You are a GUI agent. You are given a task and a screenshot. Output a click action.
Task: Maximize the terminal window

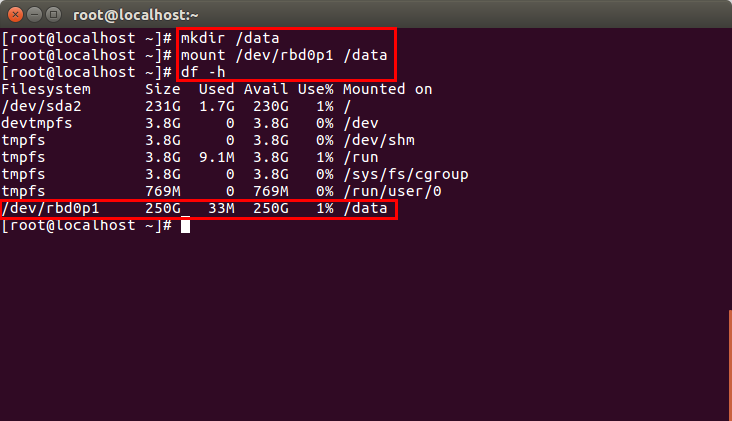(55, 13)
